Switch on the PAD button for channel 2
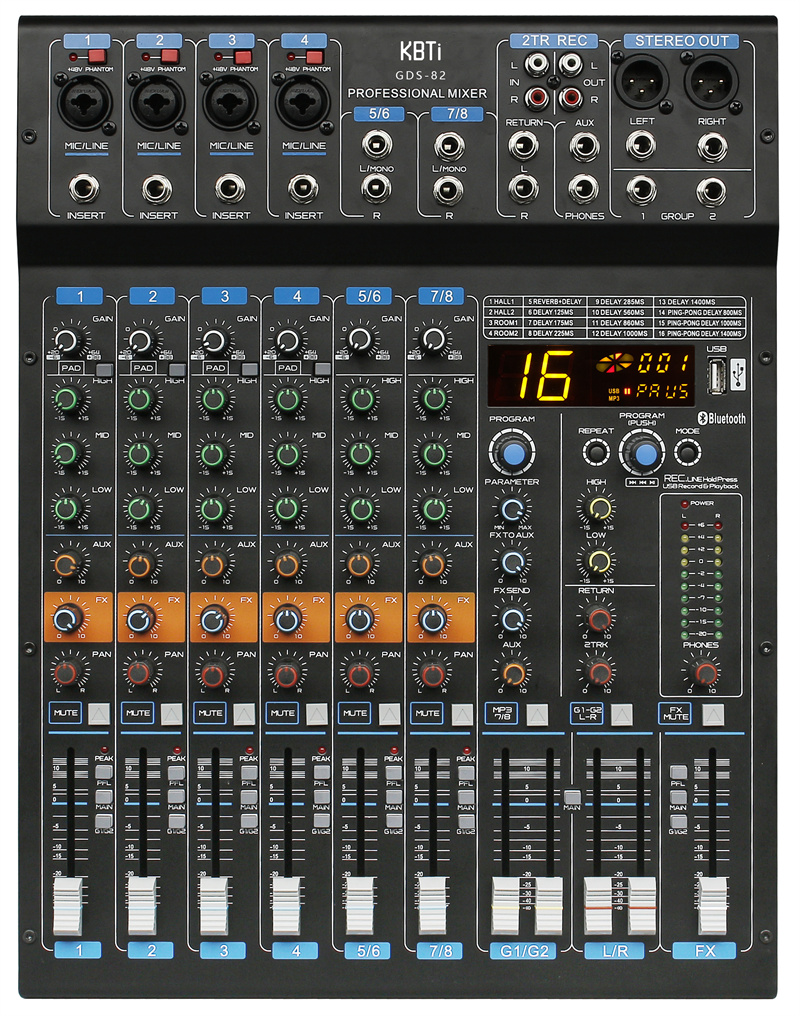The image size is (800, 1016). [177, 369]
